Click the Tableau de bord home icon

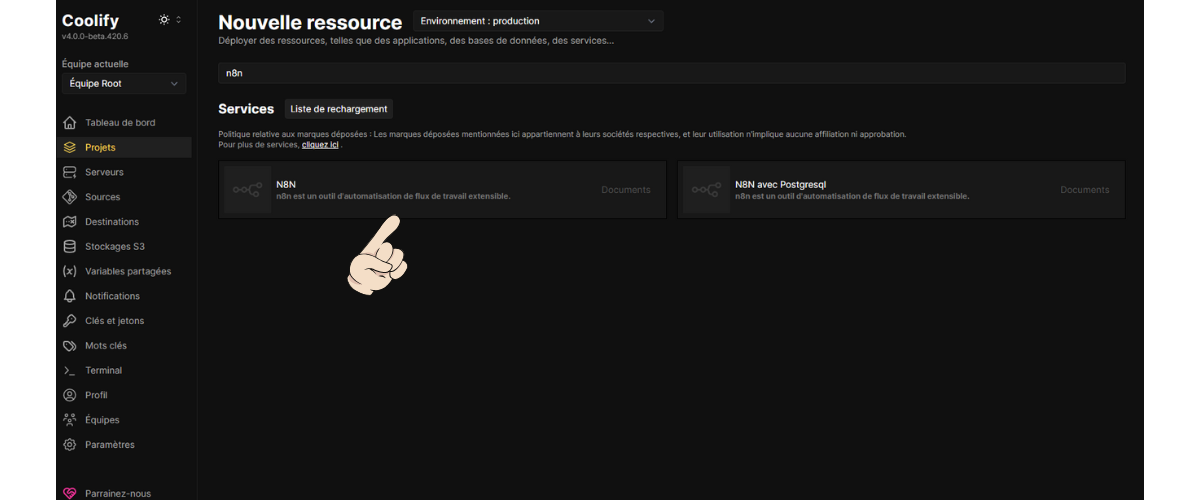(69, 123)
